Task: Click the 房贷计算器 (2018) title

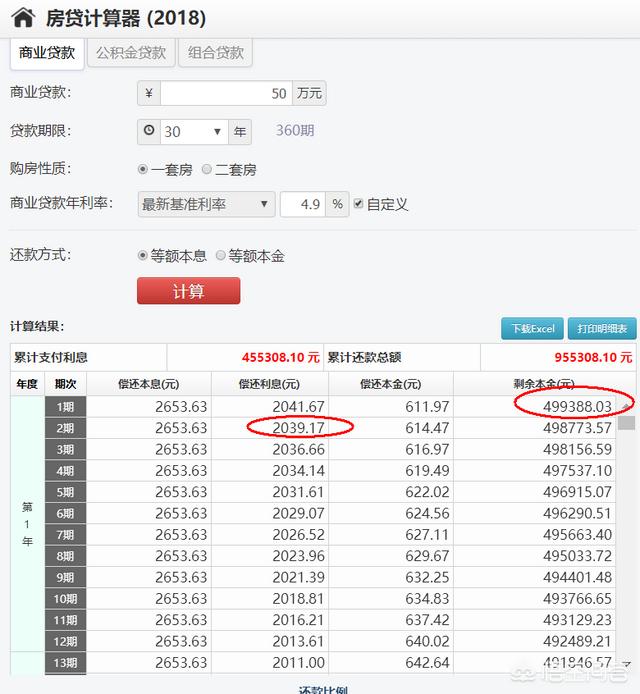Action: tap(126, 18)
